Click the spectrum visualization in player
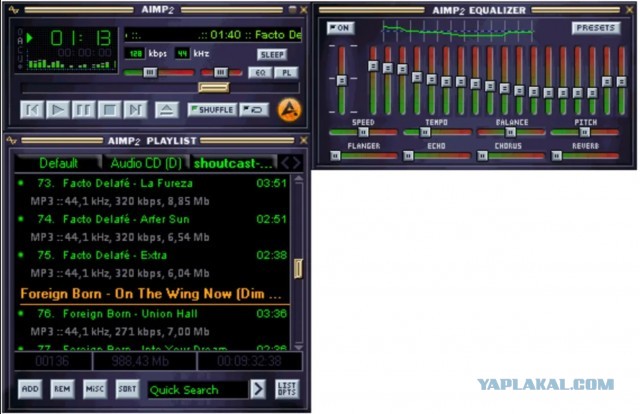This screenshot has height=414, width=640. [72, 64]
